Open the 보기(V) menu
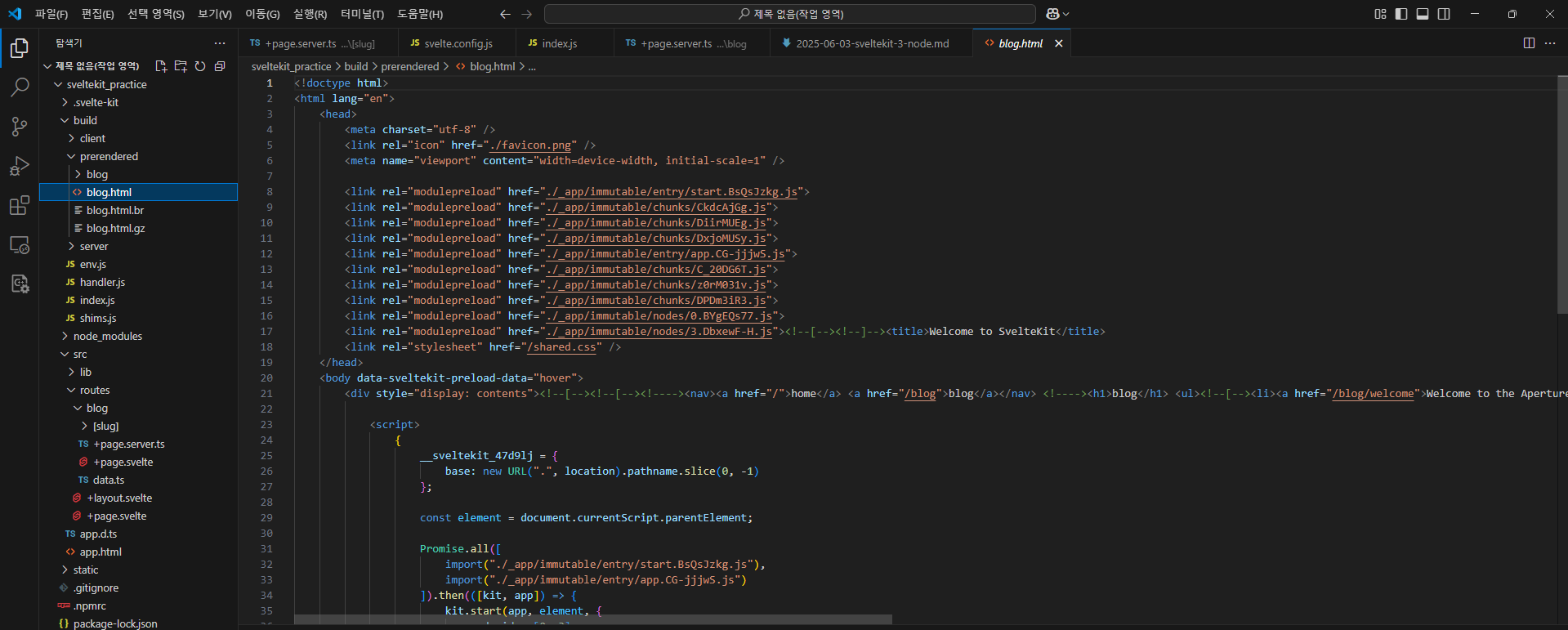The width and height of the screenshot is (1568, 630). [215, 14]
